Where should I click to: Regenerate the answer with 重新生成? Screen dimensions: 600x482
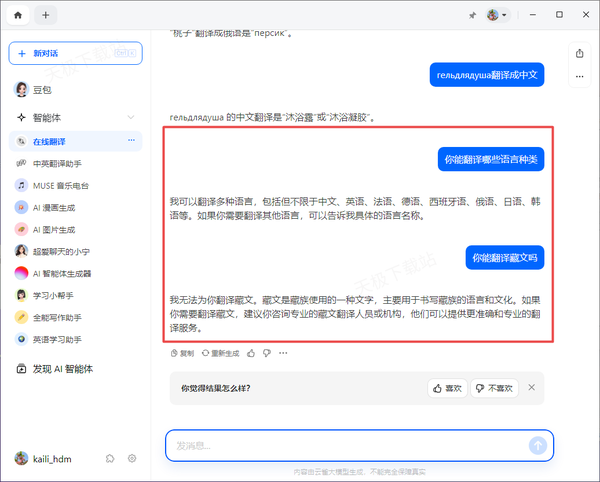(221, 353)
